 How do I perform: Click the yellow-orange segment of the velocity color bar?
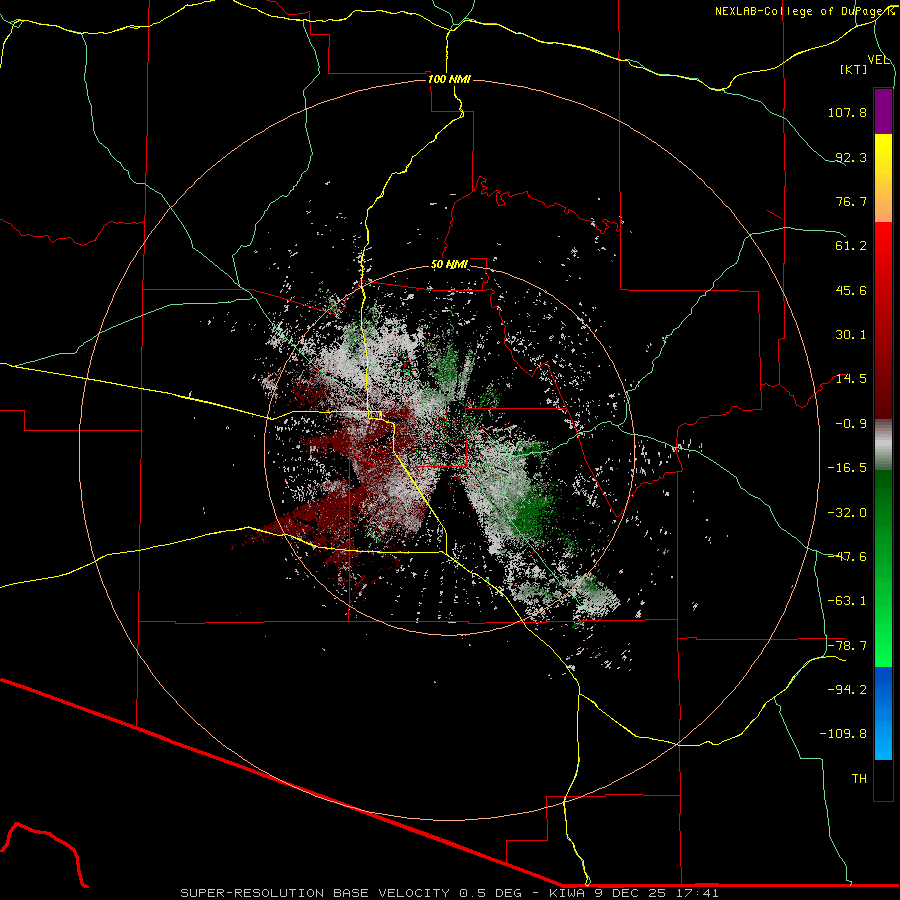pyautogui.click(x=883, y=178)
